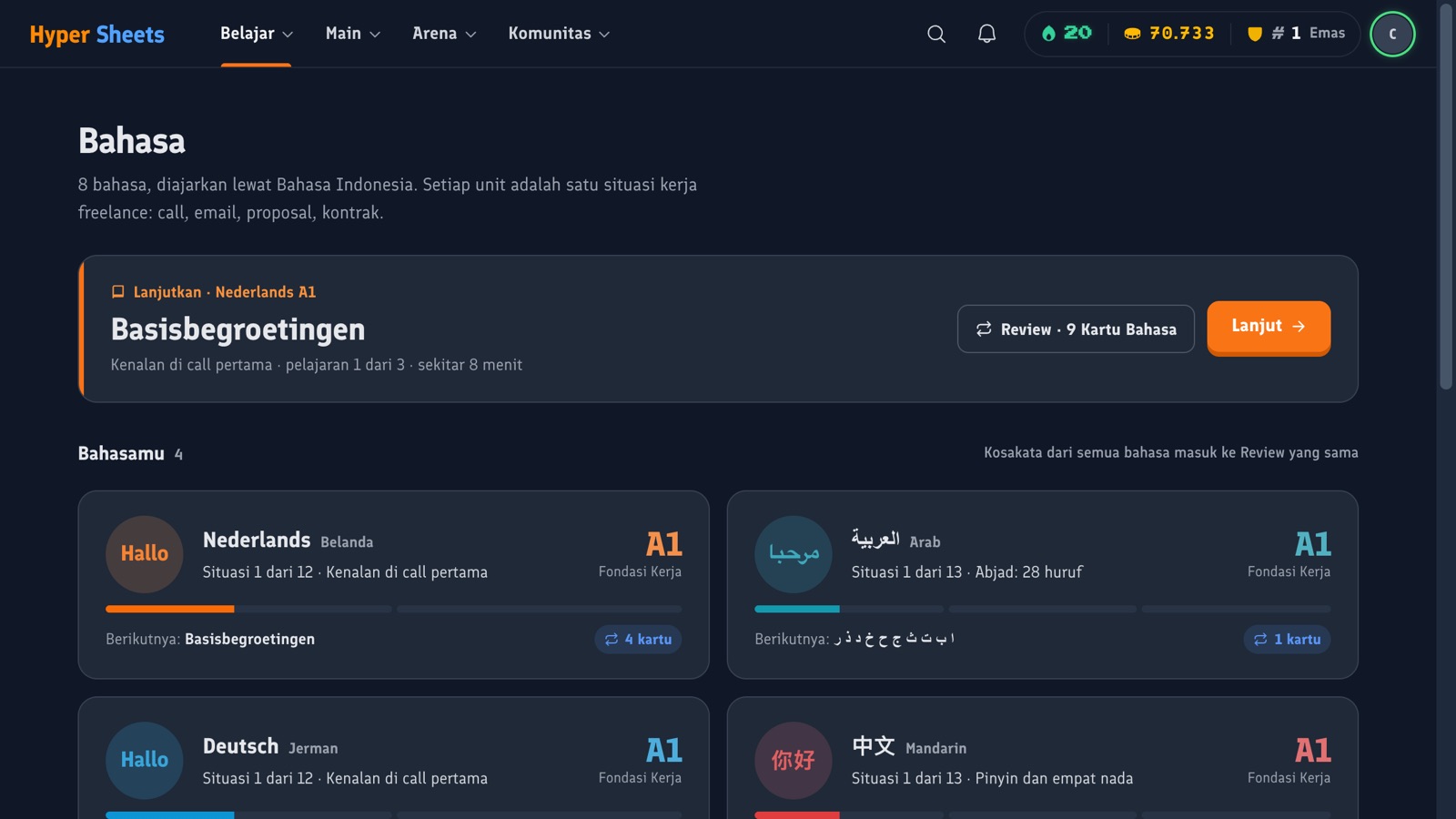1456x819 pixels.
Task: Open the Belajar dropdown menu
Action: (x=257, y=34)
